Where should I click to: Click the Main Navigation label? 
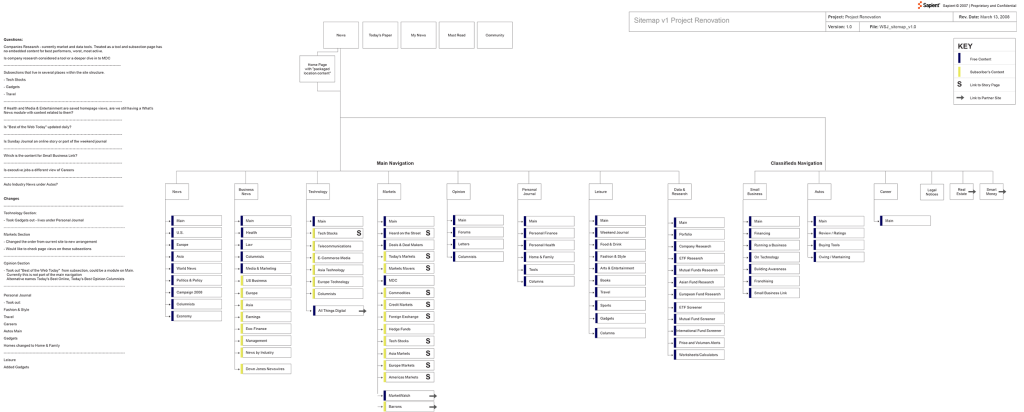pos(395,163)
